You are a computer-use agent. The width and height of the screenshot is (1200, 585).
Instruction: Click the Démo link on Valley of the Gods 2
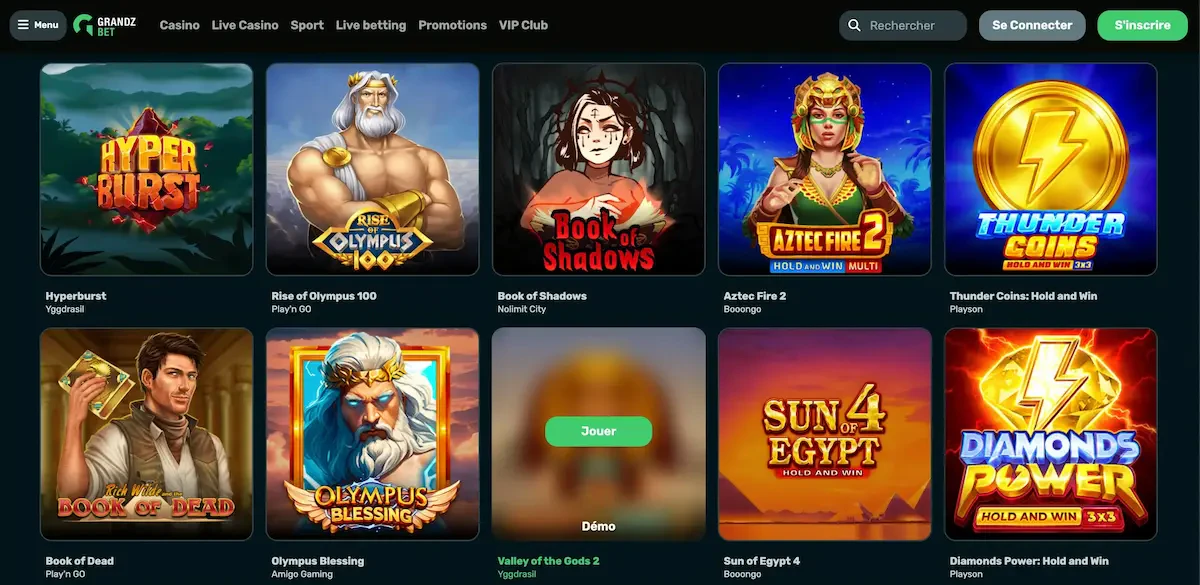coord(598,526)
